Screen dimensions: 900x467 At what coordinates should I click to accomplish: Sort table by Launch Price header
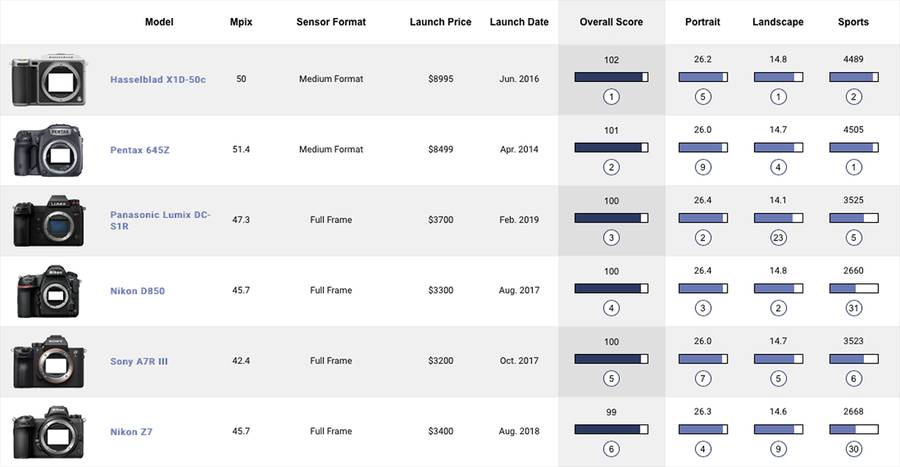coord(441,22)
